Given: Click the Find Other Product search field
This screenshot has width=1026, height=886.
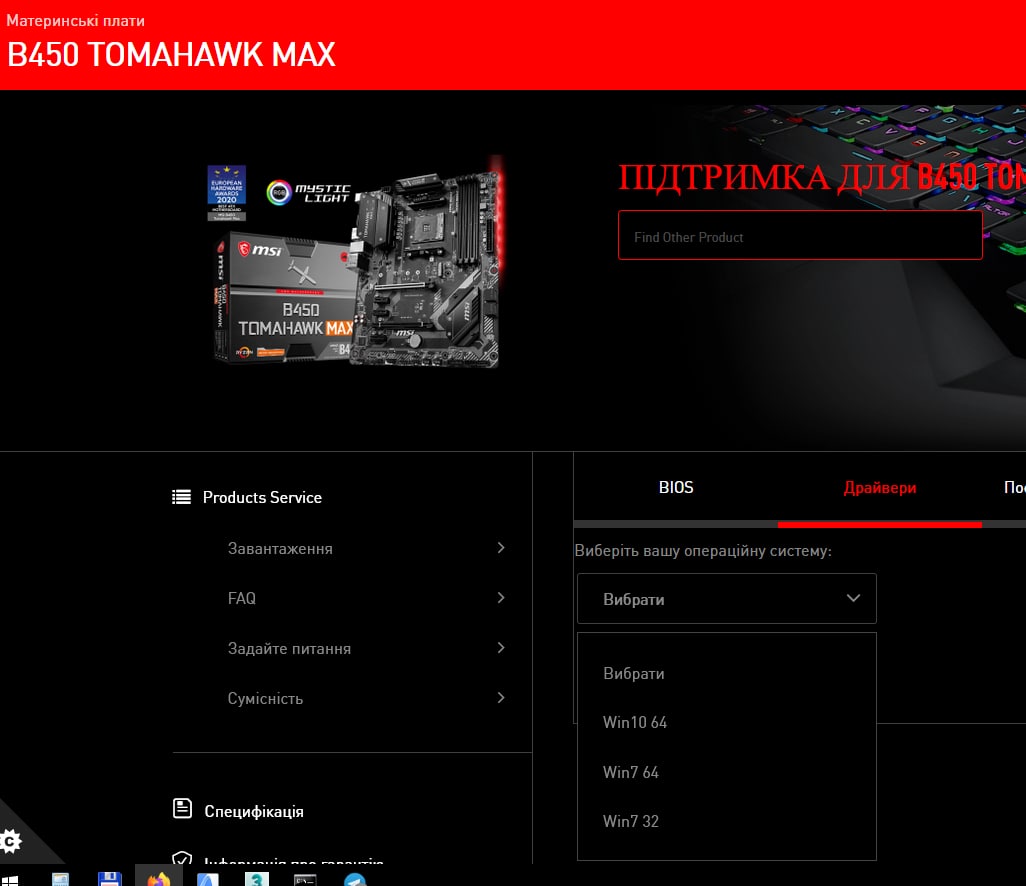Looking at the screenshot, I should click(x=800, y=236).
